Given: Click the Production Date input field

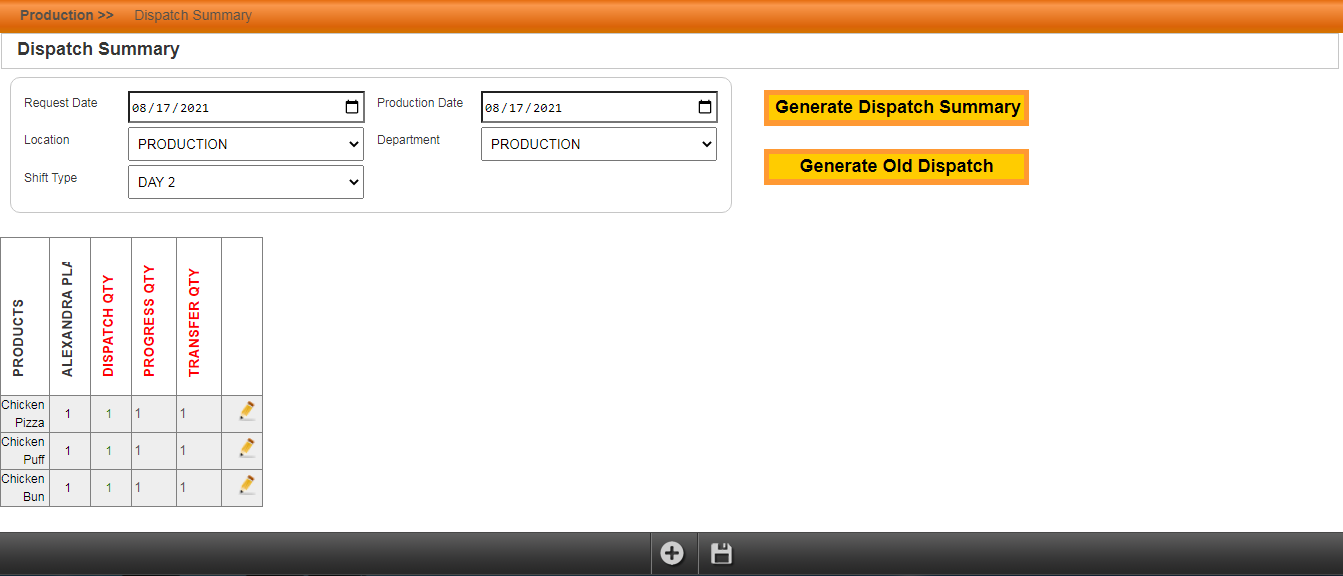Looking at the screenshot, I should (580, 107).
